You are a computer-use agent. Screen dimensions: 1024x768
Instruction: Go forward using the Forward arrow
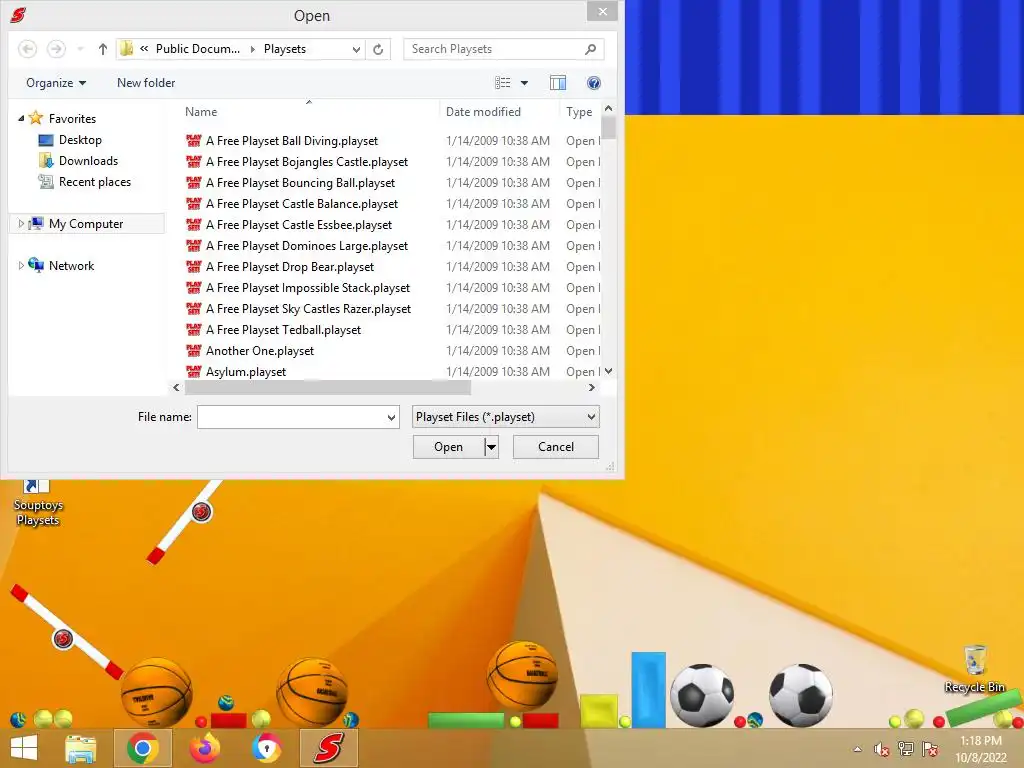click(56, 49)
